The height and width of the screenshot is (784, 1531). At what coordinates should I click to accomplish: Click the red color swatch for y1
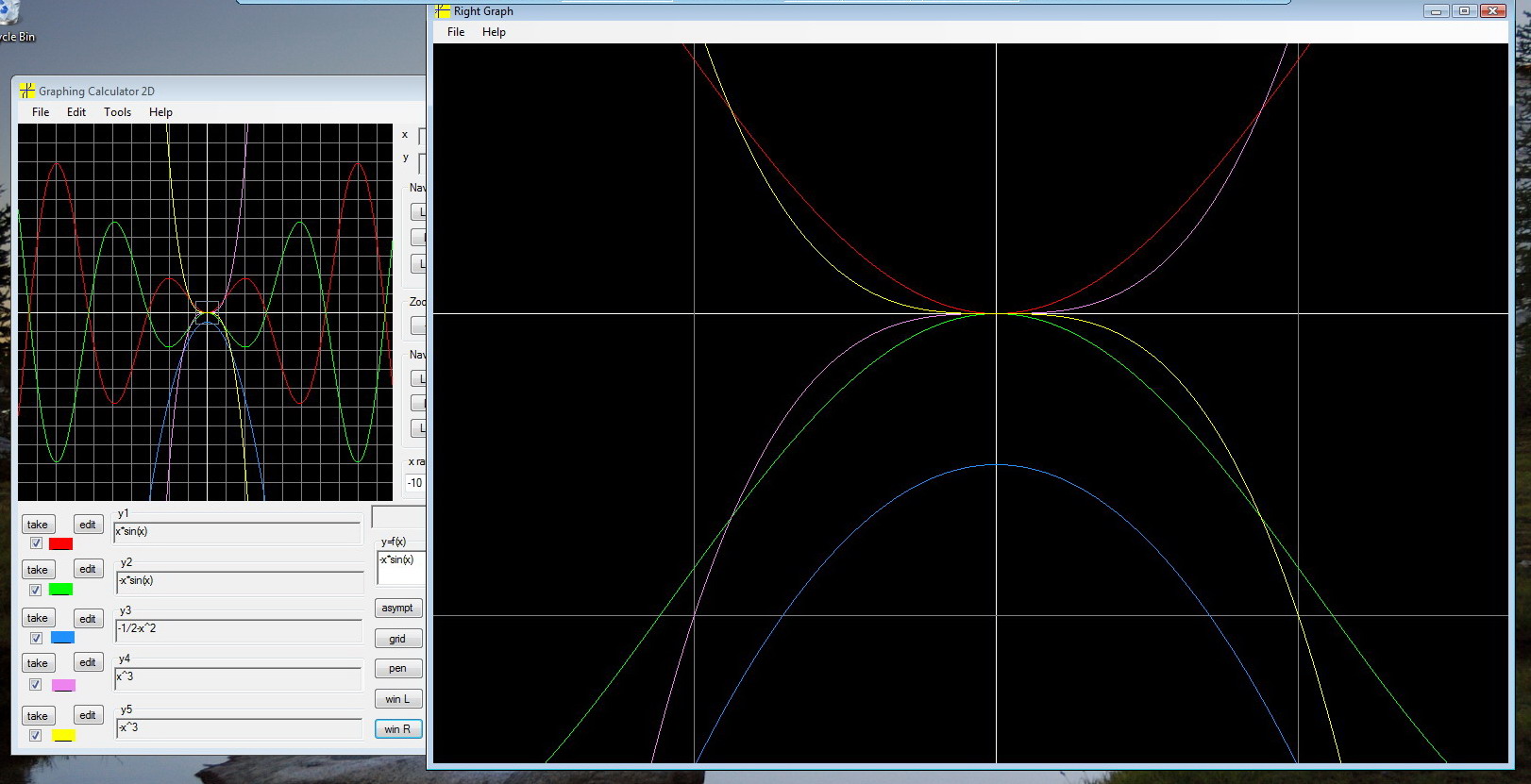[60, 543]
